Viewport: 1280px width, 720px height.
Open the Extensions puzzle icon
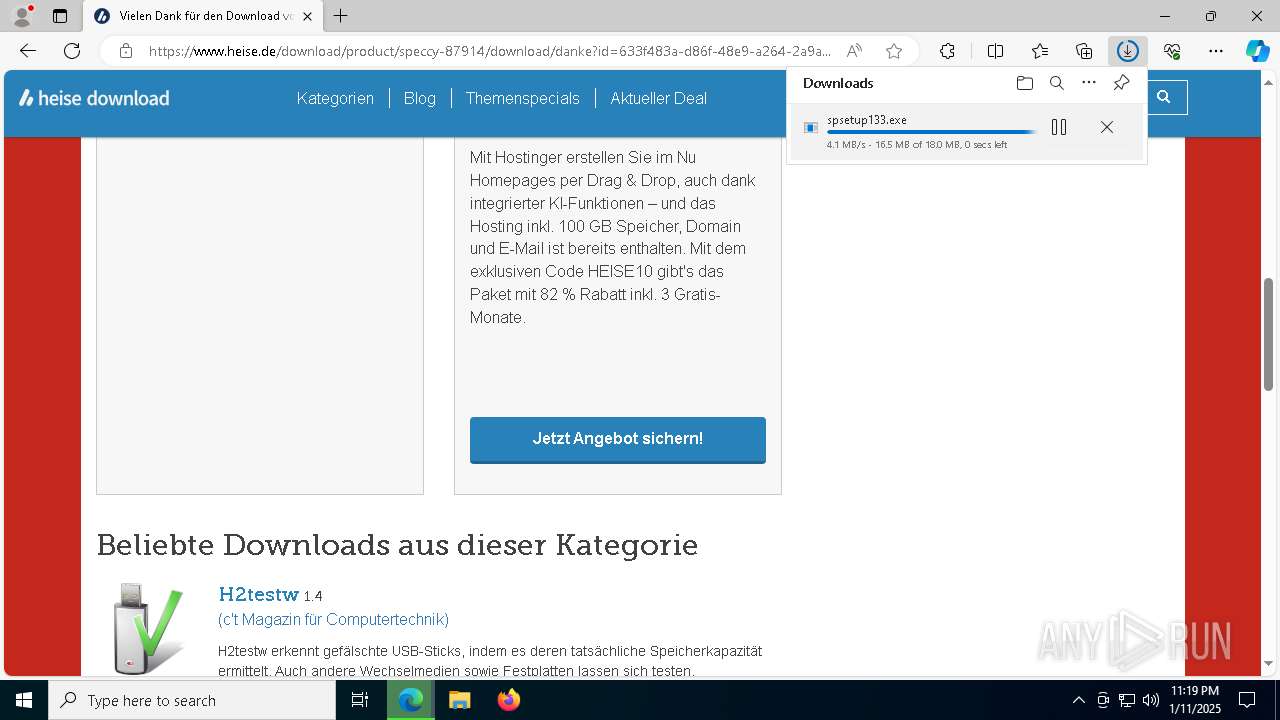pyautogui.click(x=947, y=51)
